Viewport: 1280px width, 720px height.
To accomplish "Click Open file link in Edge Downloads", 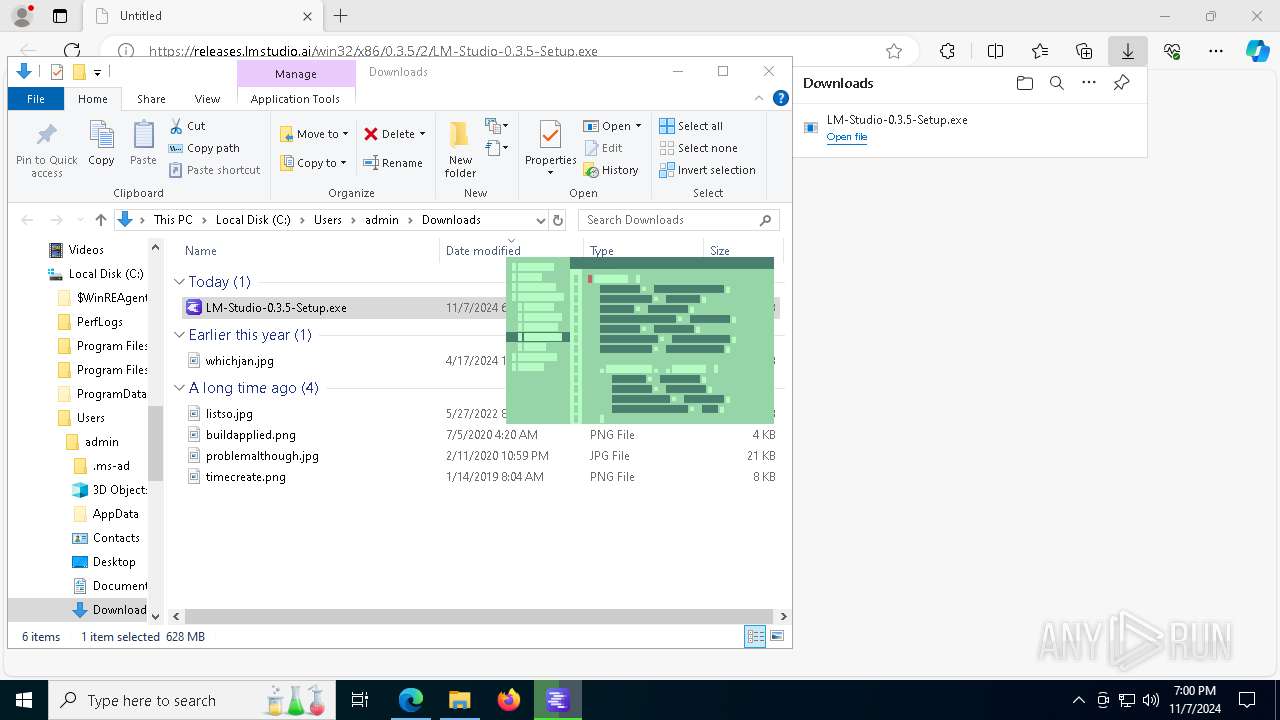I will pyautogui.click(x=847, y=137).
